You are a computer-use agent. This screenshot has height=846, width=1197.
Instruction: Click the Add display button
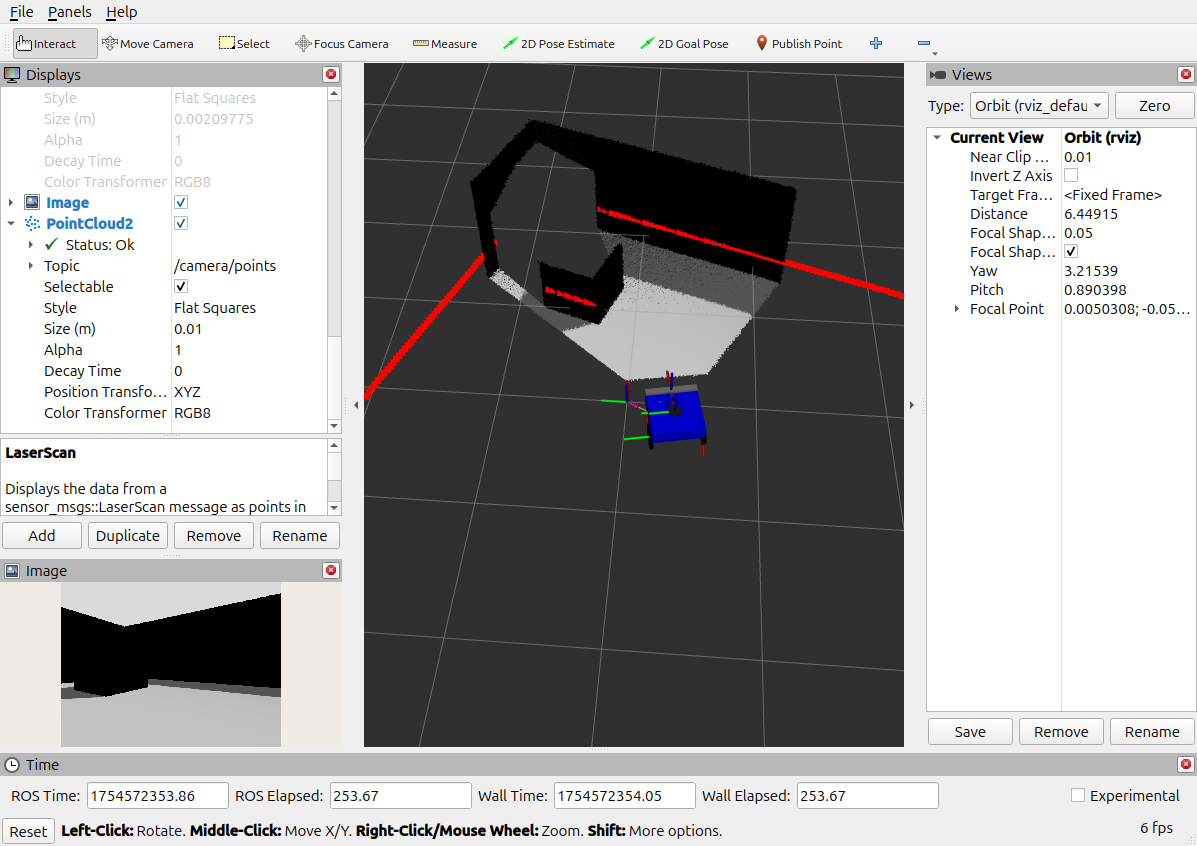pyautogui.click(x=42, y=536)
